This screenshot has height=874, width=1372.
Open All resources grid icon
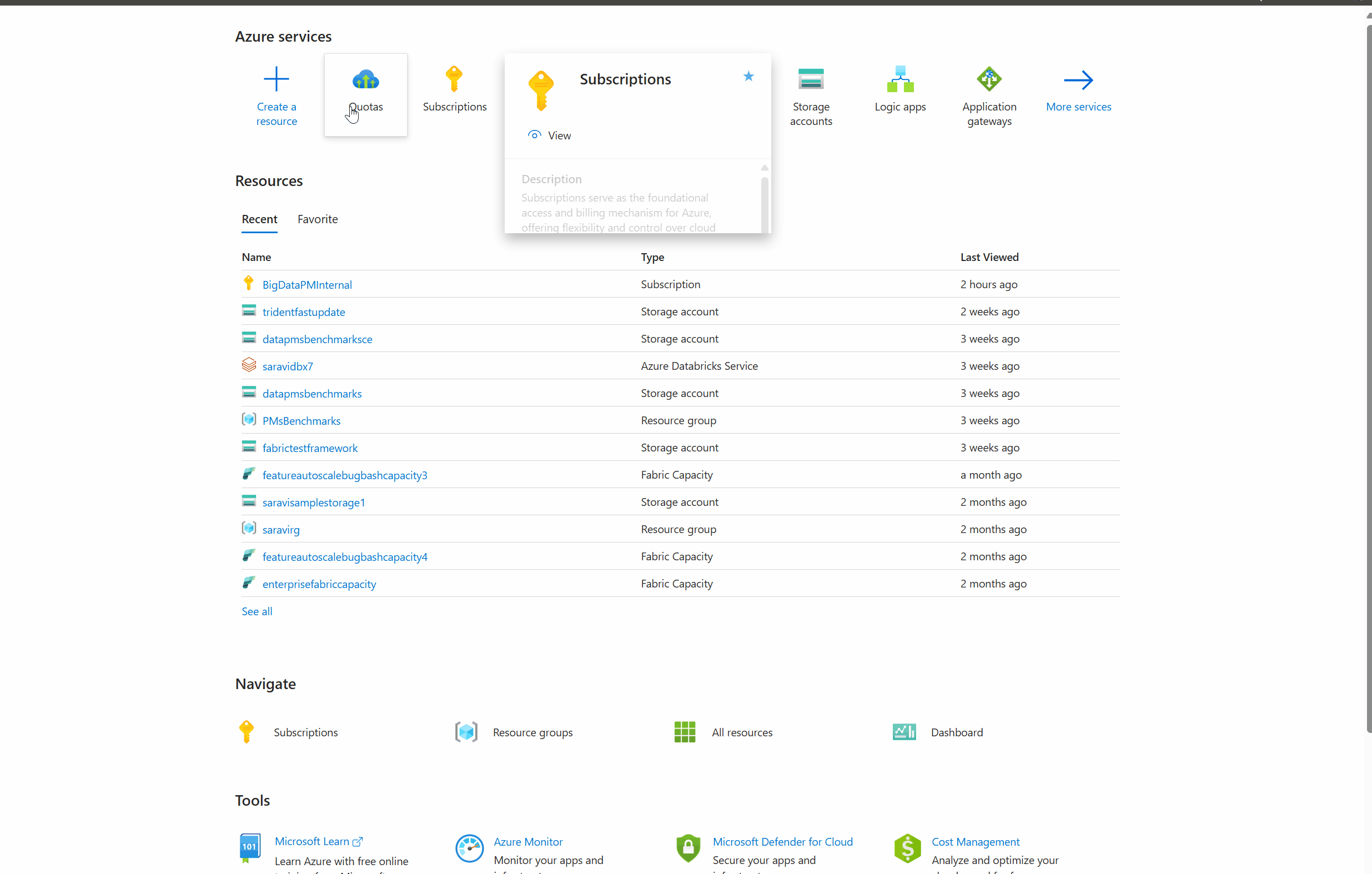tap(684, 732)
